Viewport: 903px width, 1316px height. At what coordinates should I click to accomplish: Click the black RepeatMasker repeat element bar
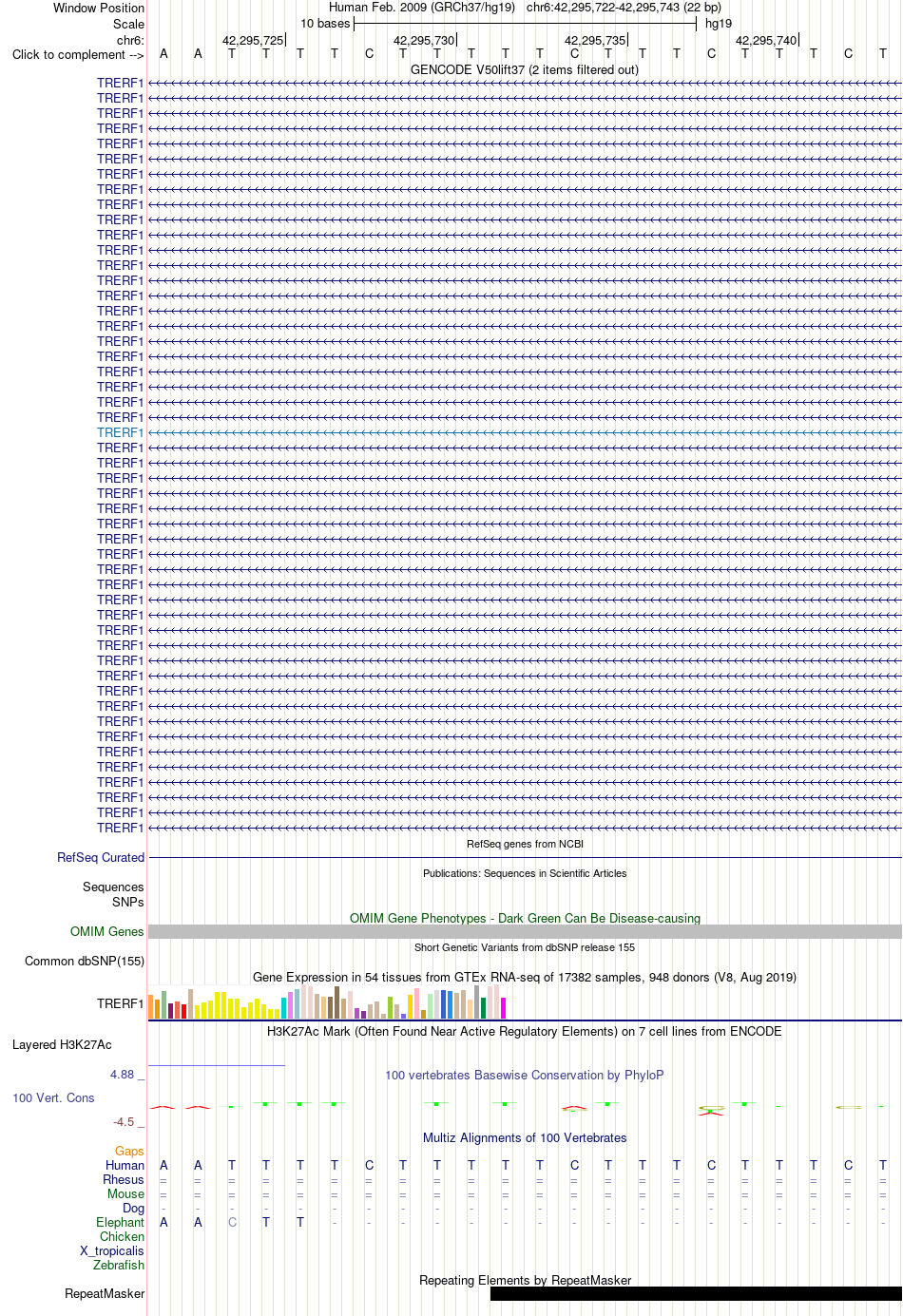click(696, 1293)
